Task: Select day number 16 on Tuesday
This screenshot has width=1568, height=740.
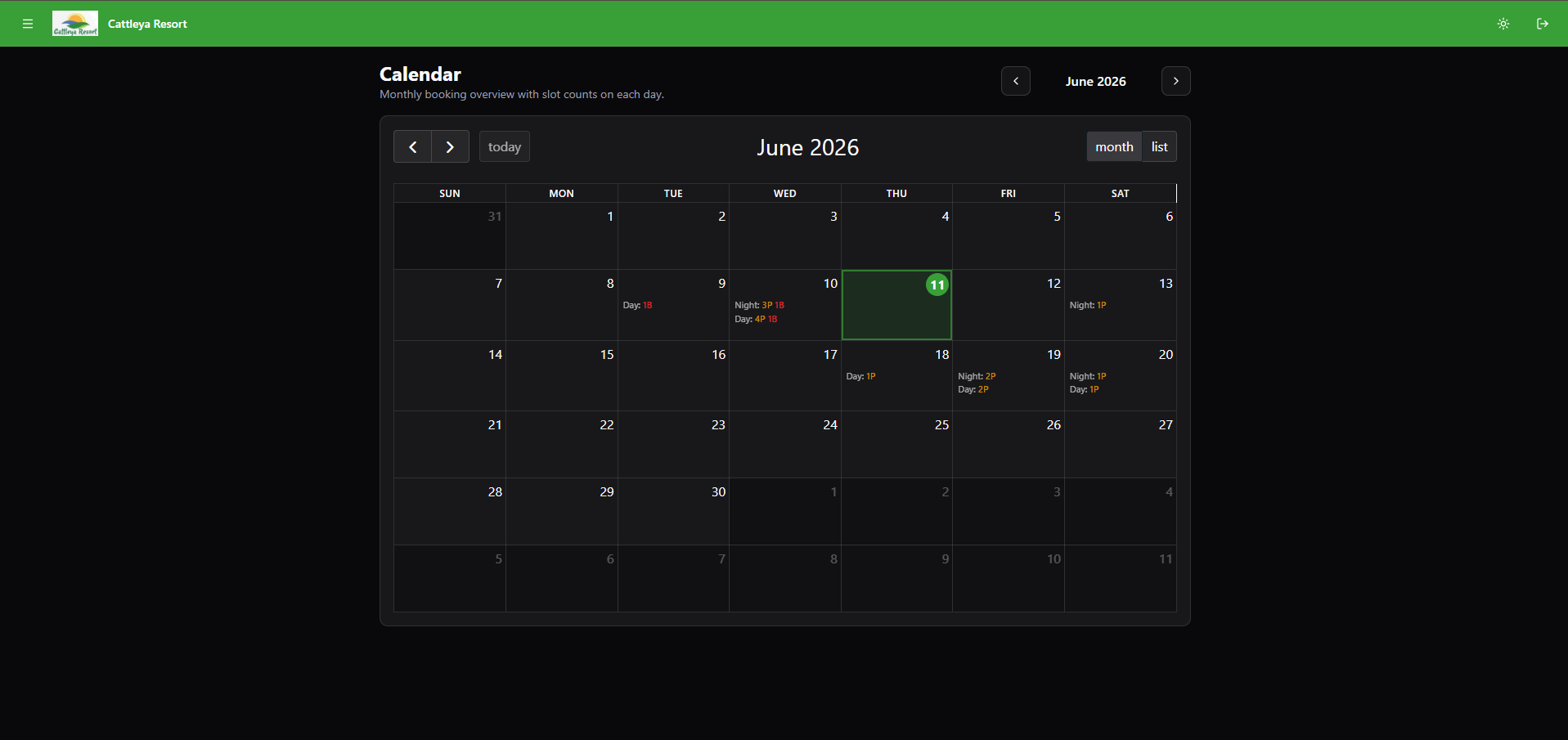Action: (718, 354)
